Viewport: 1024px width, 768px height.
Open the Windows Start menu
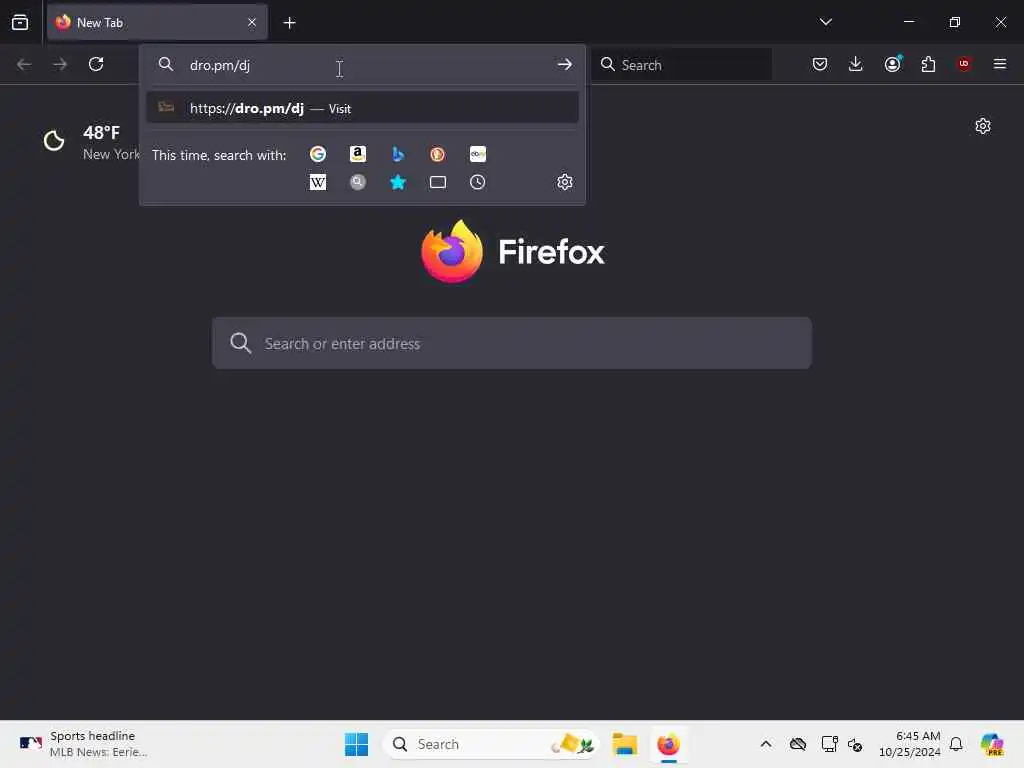(357, 744)
